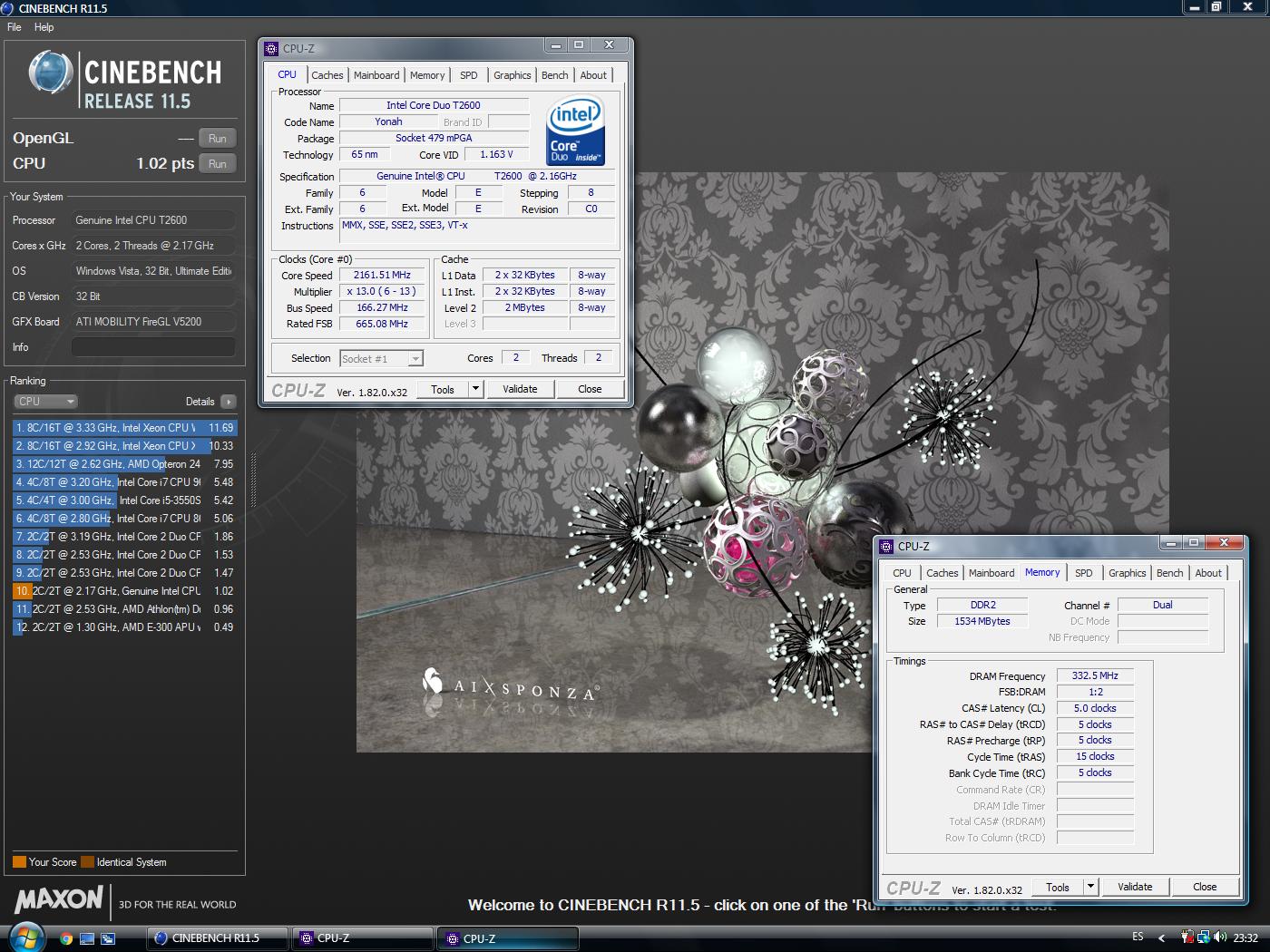Run the CPU benchmark
The height and width of the screenshot is (952, 1270).
pos(217,163)
